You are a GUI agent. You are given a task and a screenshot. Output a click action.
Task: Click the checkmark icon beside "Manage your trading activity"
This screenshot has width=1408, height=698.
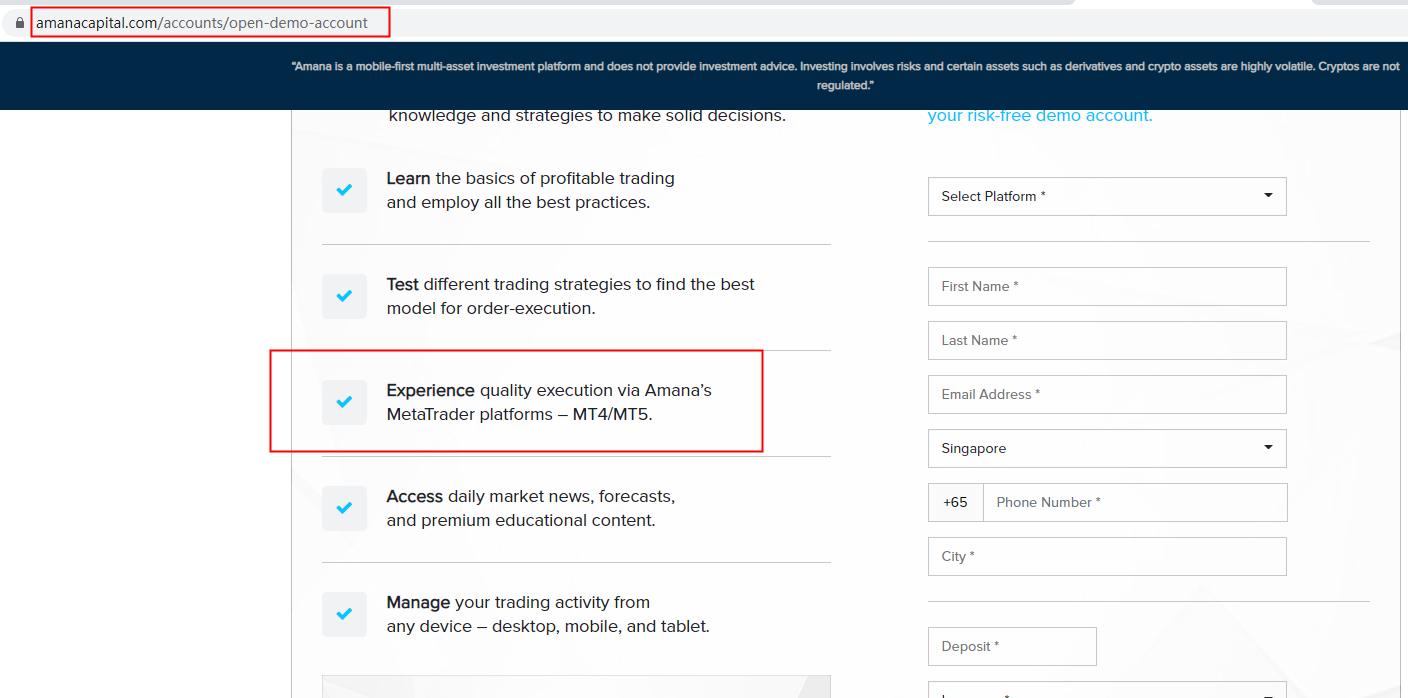[x=344, y=614]
